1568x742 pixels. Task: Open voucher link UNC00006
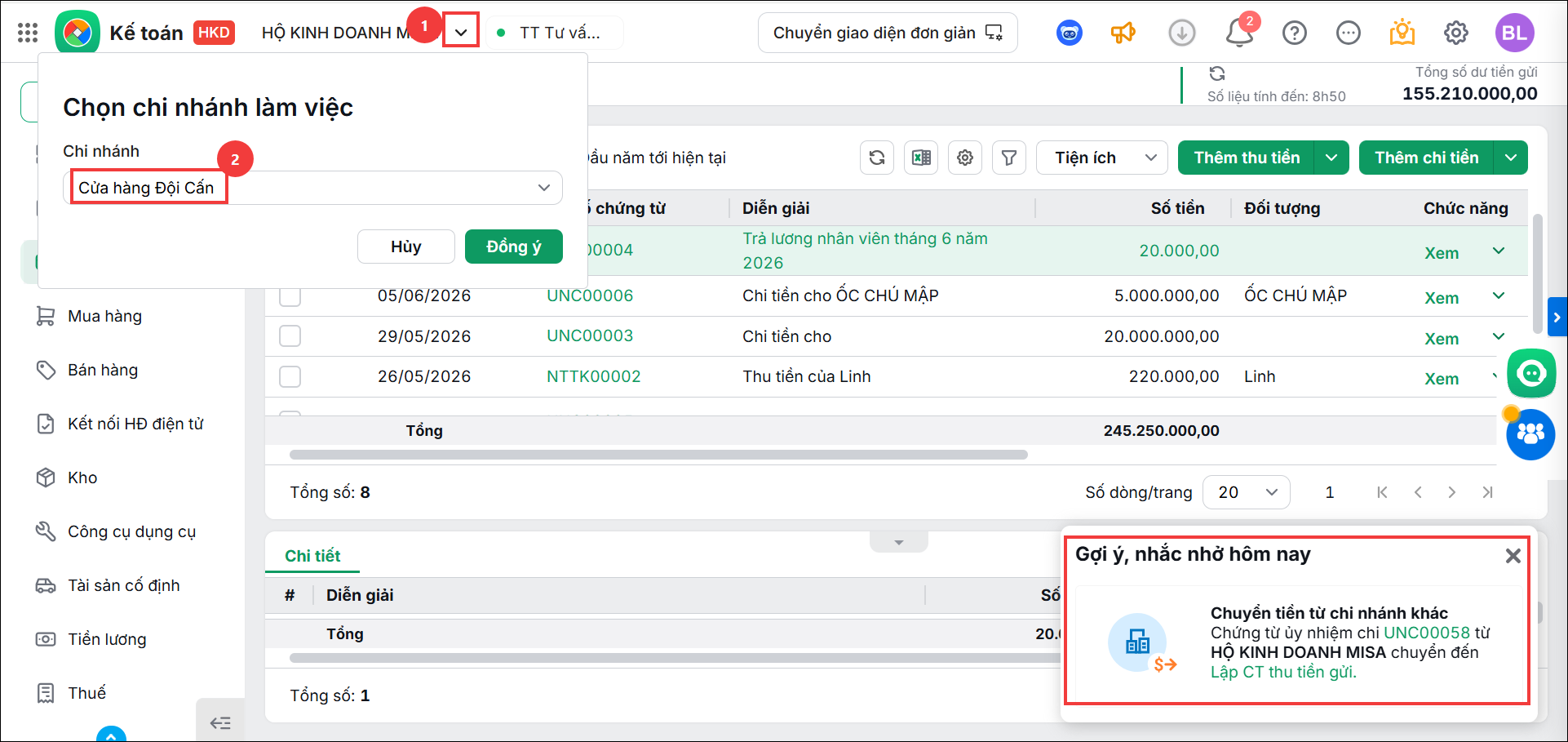pos(590,295)
